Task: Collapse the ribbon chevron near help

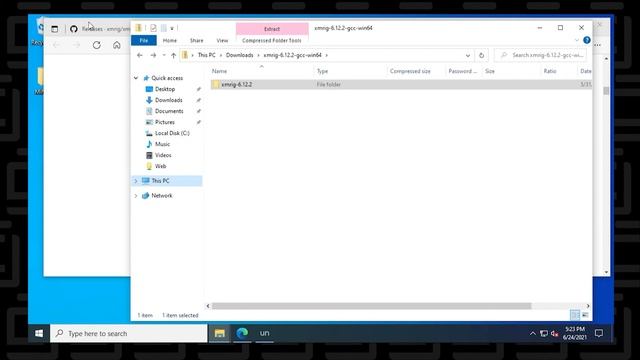Action: 576,40
